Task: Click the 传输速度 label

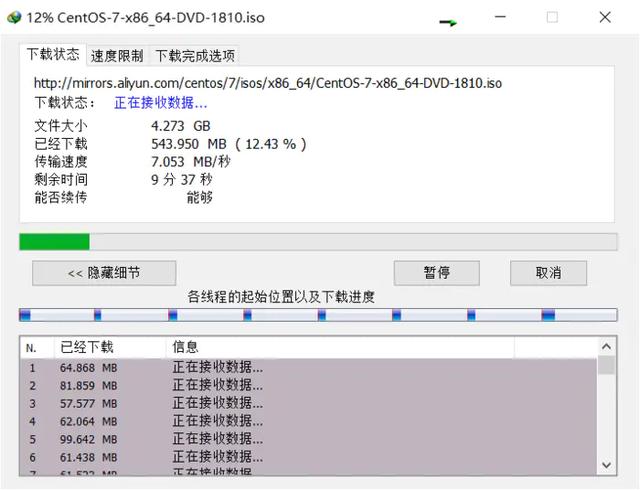Action: tap(61, 162)
